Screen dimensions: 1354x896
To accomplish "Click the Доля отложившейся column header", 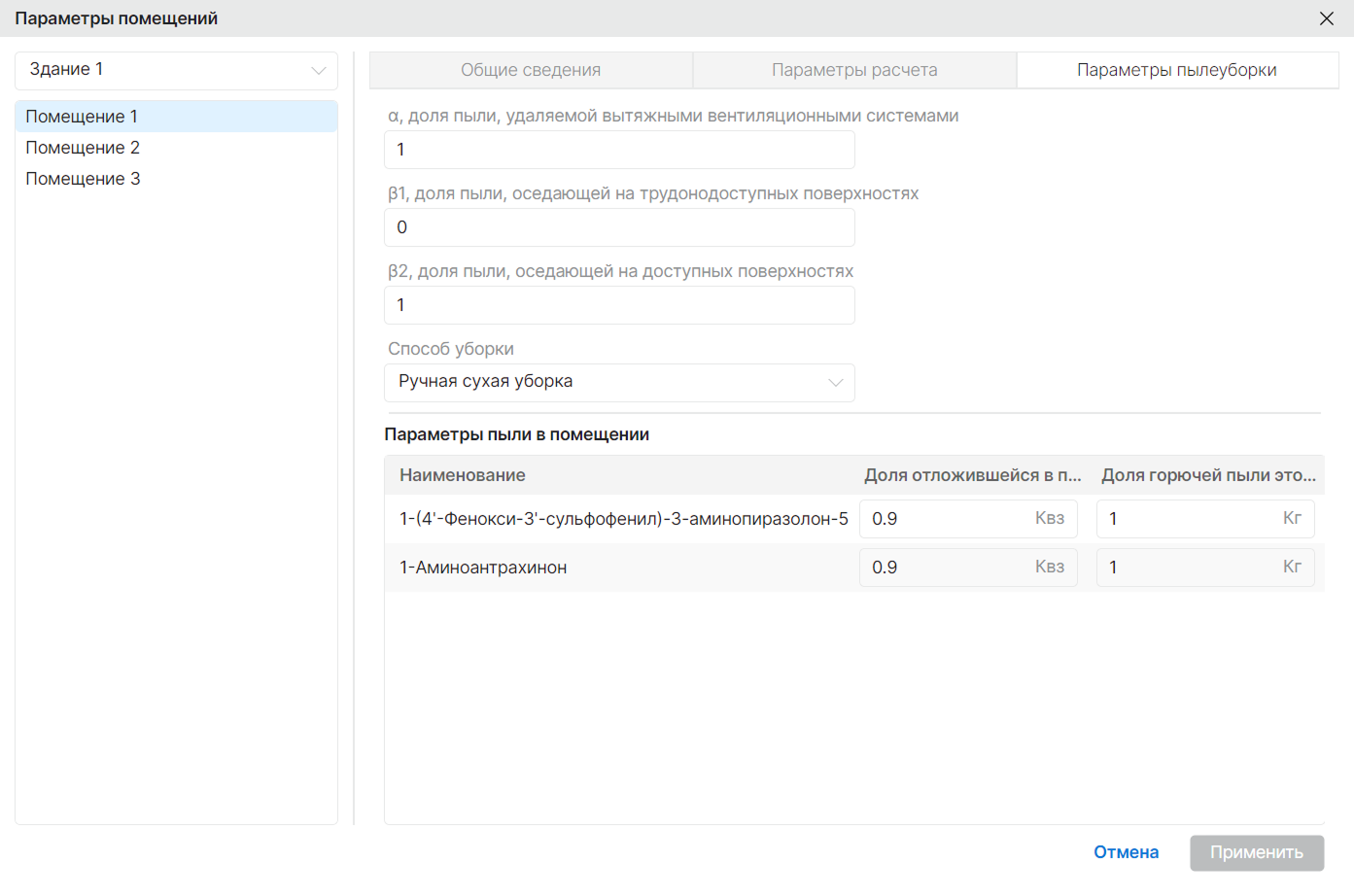I will [x=973, y=475].
